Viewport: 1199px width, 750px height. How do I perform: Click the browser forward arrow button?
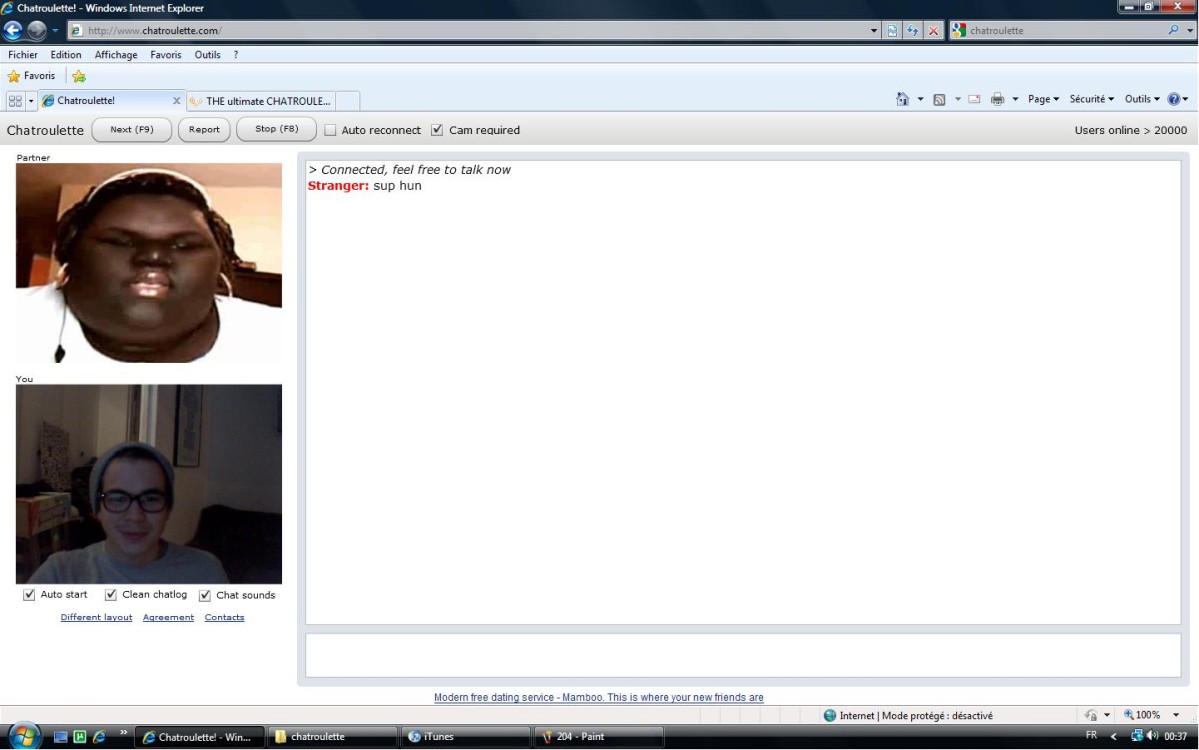click(x=37, y=31)
